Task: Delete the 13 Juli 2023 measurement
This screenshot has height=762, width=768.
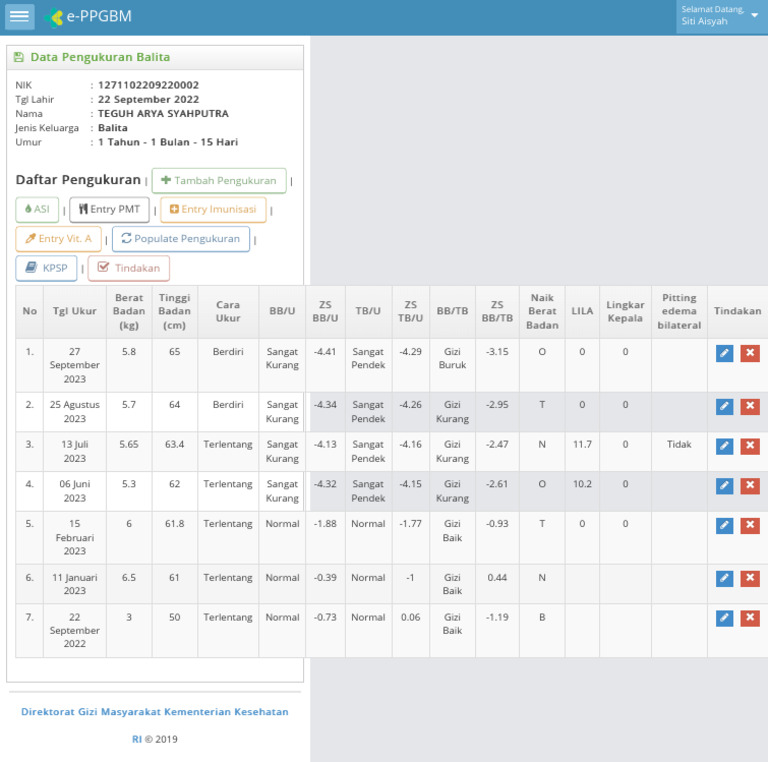Action: (x=750, y=446)
